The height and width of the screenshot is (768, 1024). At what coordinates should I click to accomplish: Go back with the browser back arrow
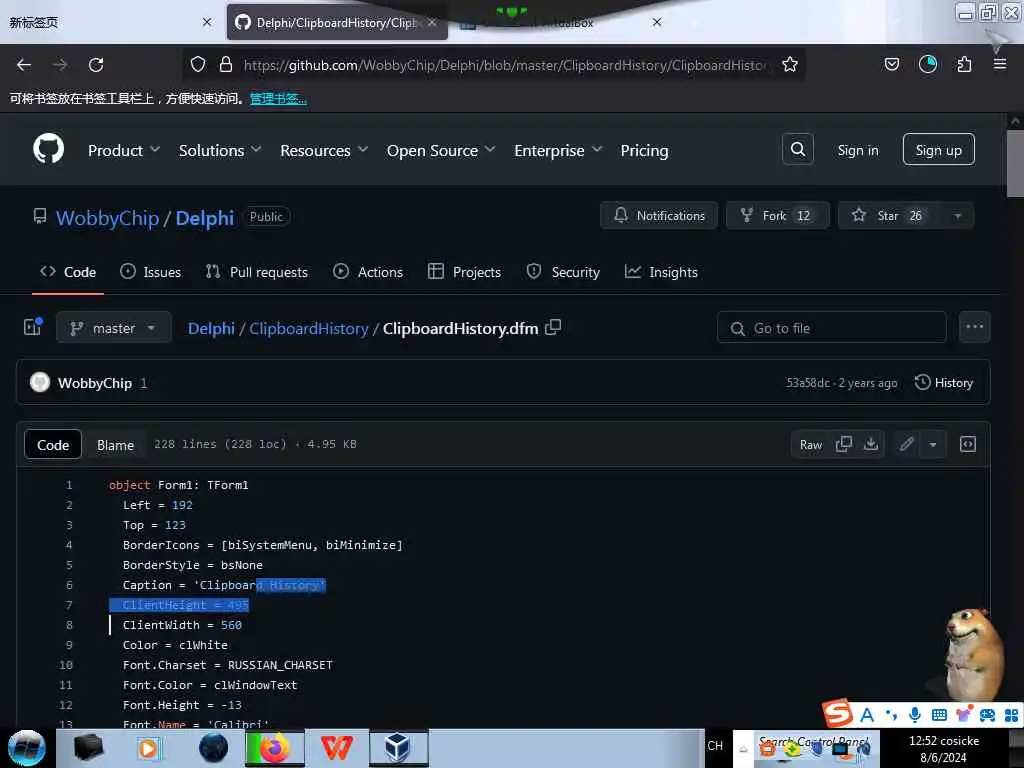click(x=24, y=65)
